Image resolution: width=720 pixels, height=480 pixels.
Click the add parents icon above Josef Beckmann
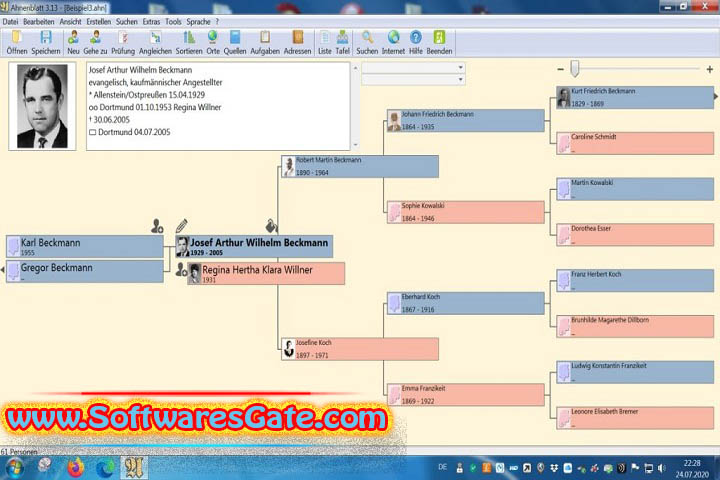271,226
